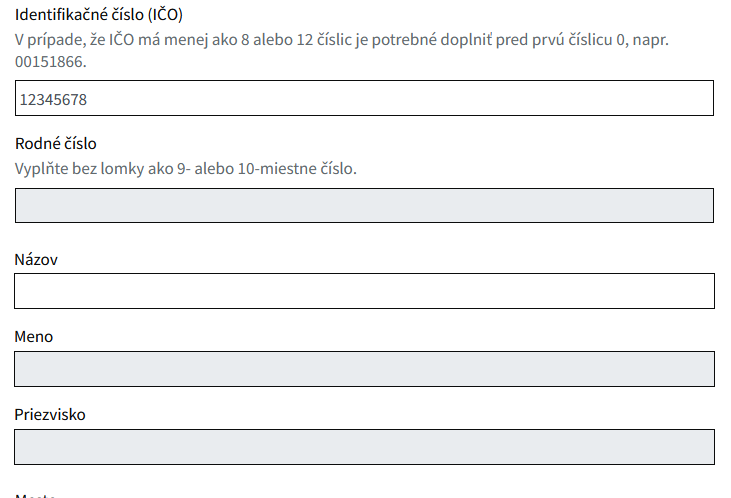Screen dimensions: 731x498
Task: Click the 'Meno' field label
Action: tap(34, 337)
